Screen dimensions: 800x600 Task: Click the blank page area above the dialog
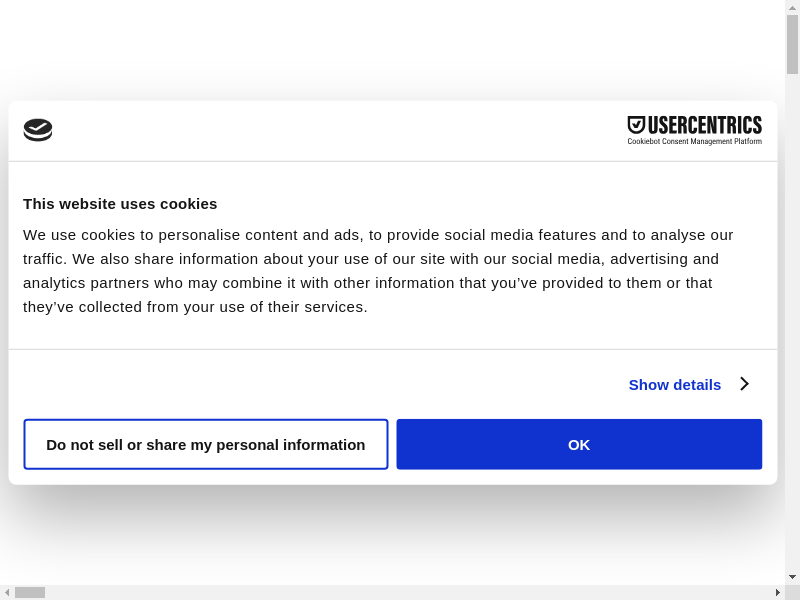[x=400, y=50]
